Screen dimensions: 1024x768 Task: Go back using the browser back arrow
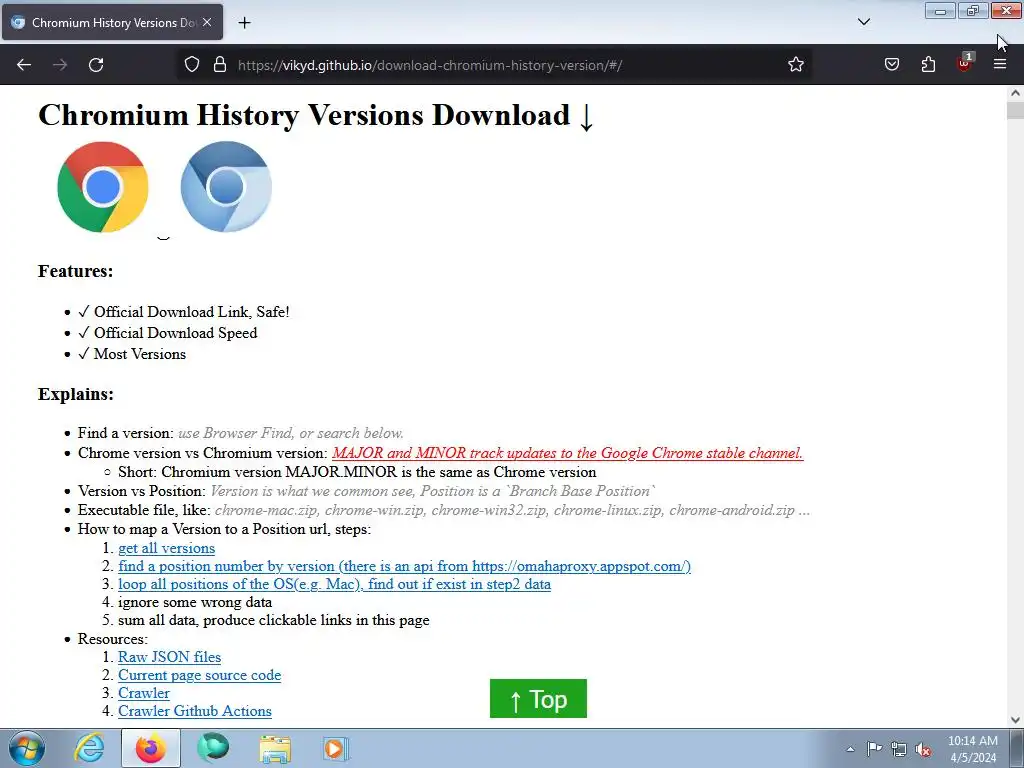pos(24,65)
